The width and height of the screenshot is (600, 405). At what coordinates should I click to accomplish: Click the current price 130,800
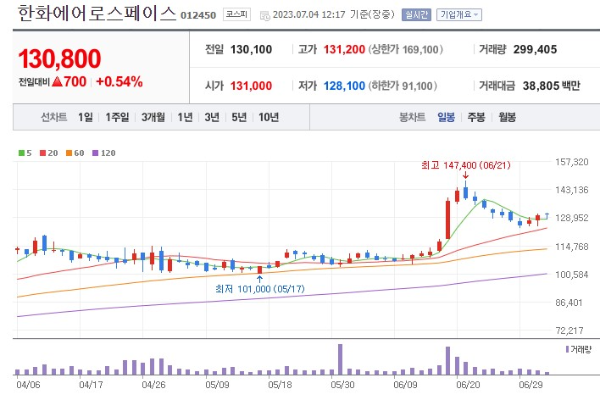point(60,59)
